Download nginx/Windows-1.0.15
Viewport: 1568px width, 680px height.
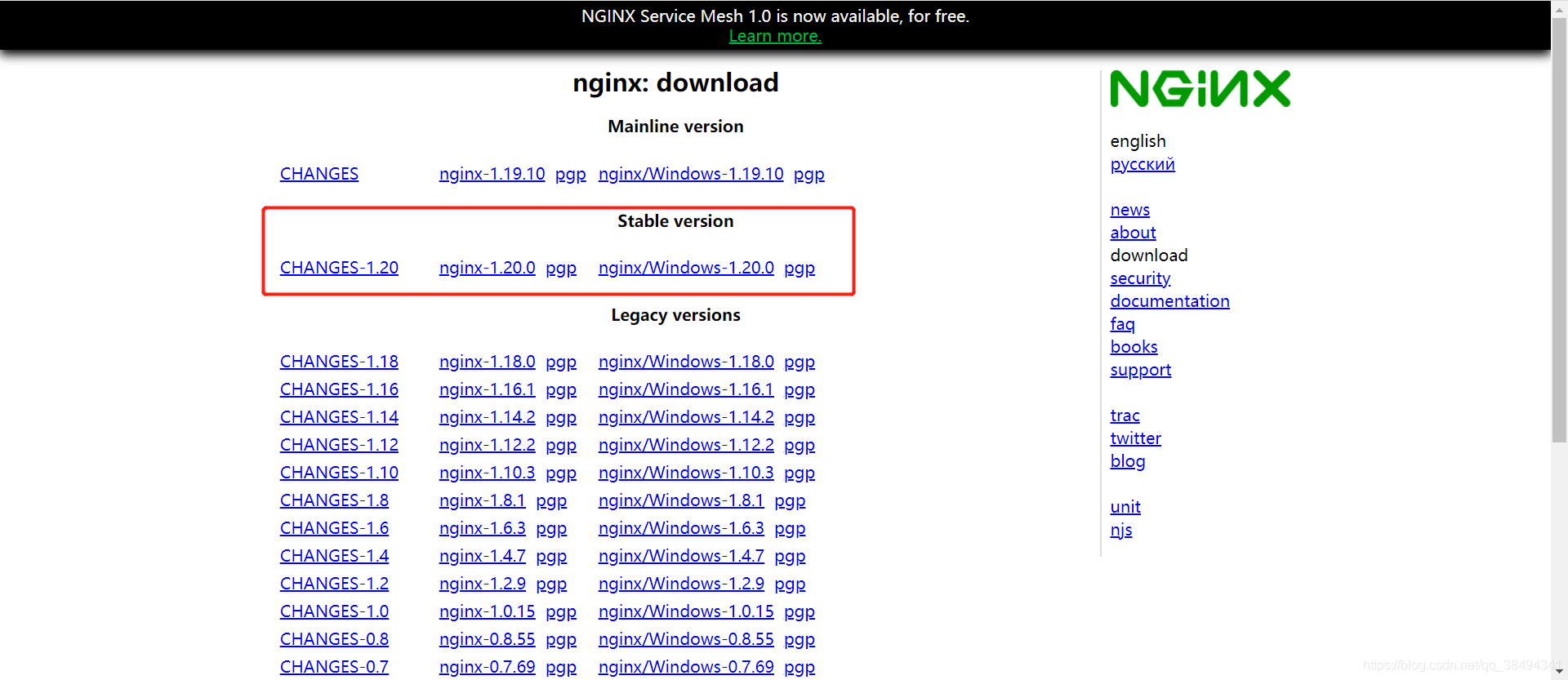686,611
